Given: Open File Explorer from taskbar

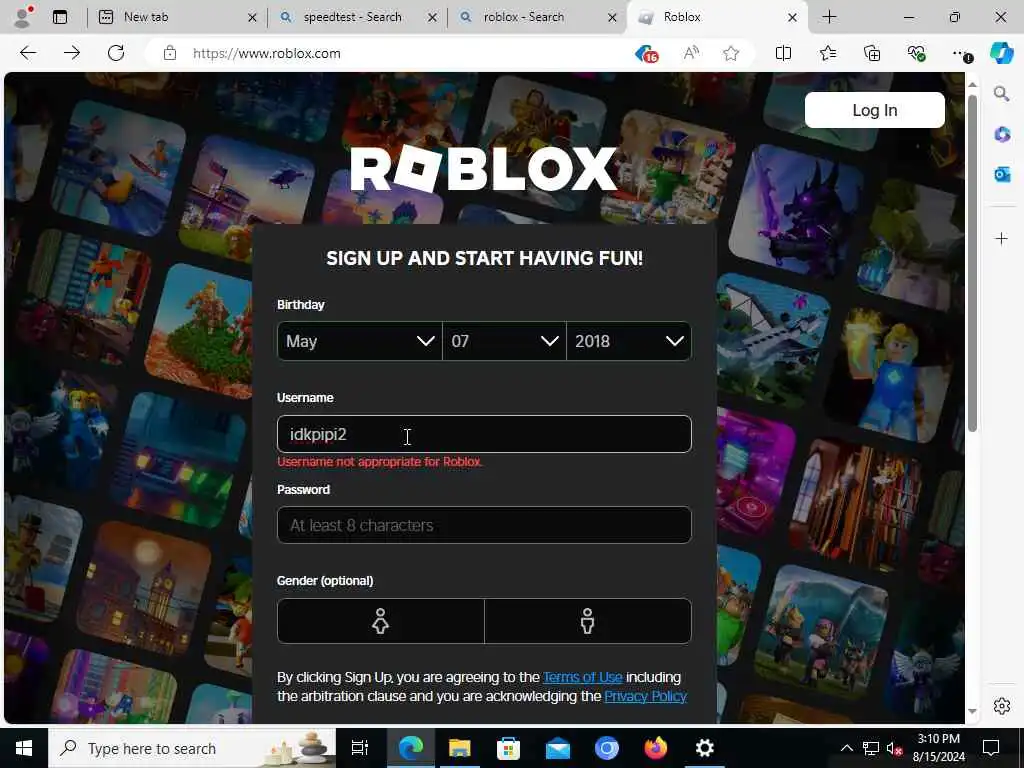Looking at the screenshot, I should [x=460, y=748].
